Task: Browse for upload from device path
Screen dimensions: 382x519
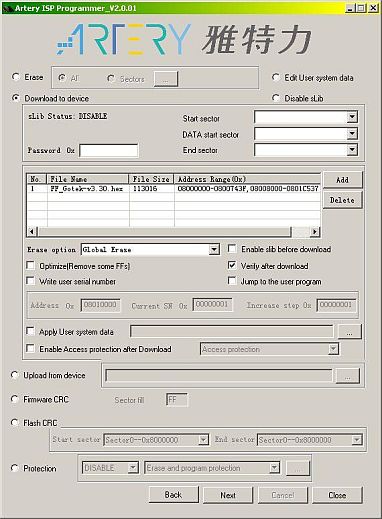Action: [x=348, y=376]
